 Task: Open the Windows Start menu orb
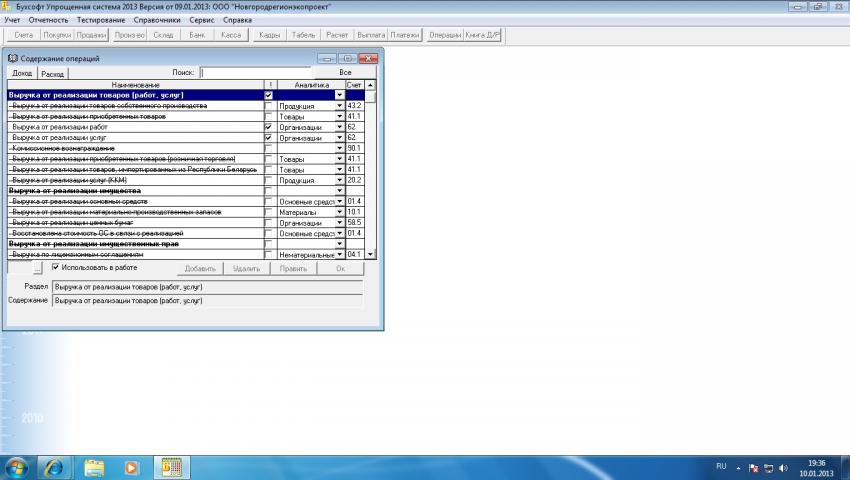coord(17,467)
